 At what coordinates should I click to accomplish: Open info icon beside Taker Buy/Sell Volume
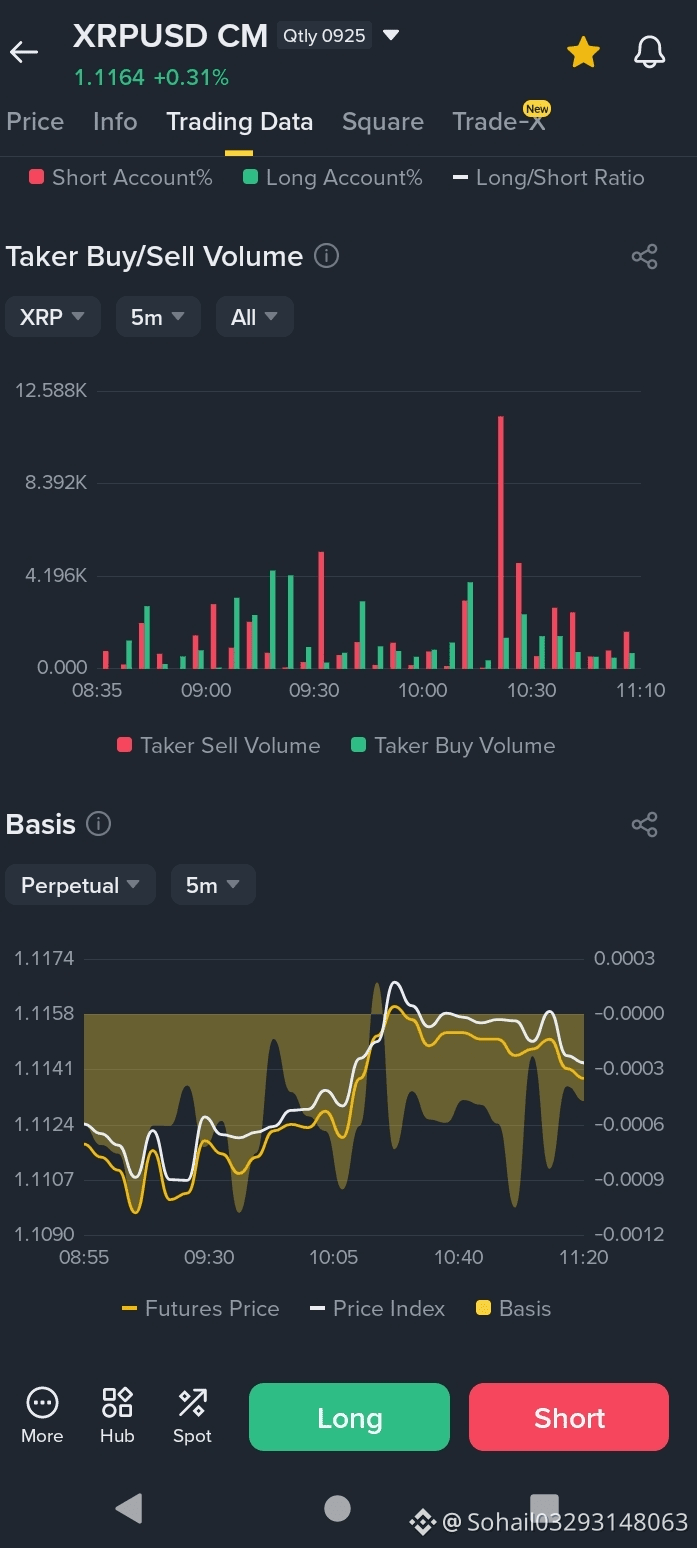pos(326,256)
